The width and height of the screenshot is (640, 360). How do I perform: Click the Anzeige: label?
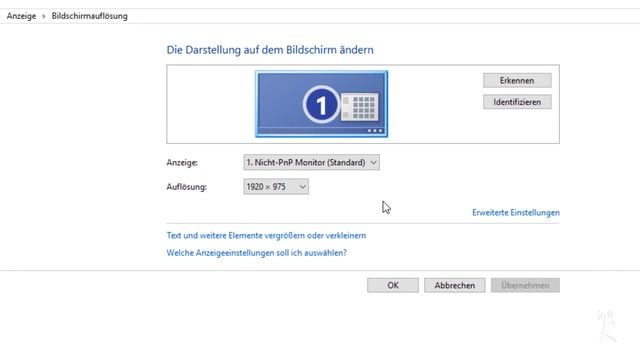(x=182, y=162)
